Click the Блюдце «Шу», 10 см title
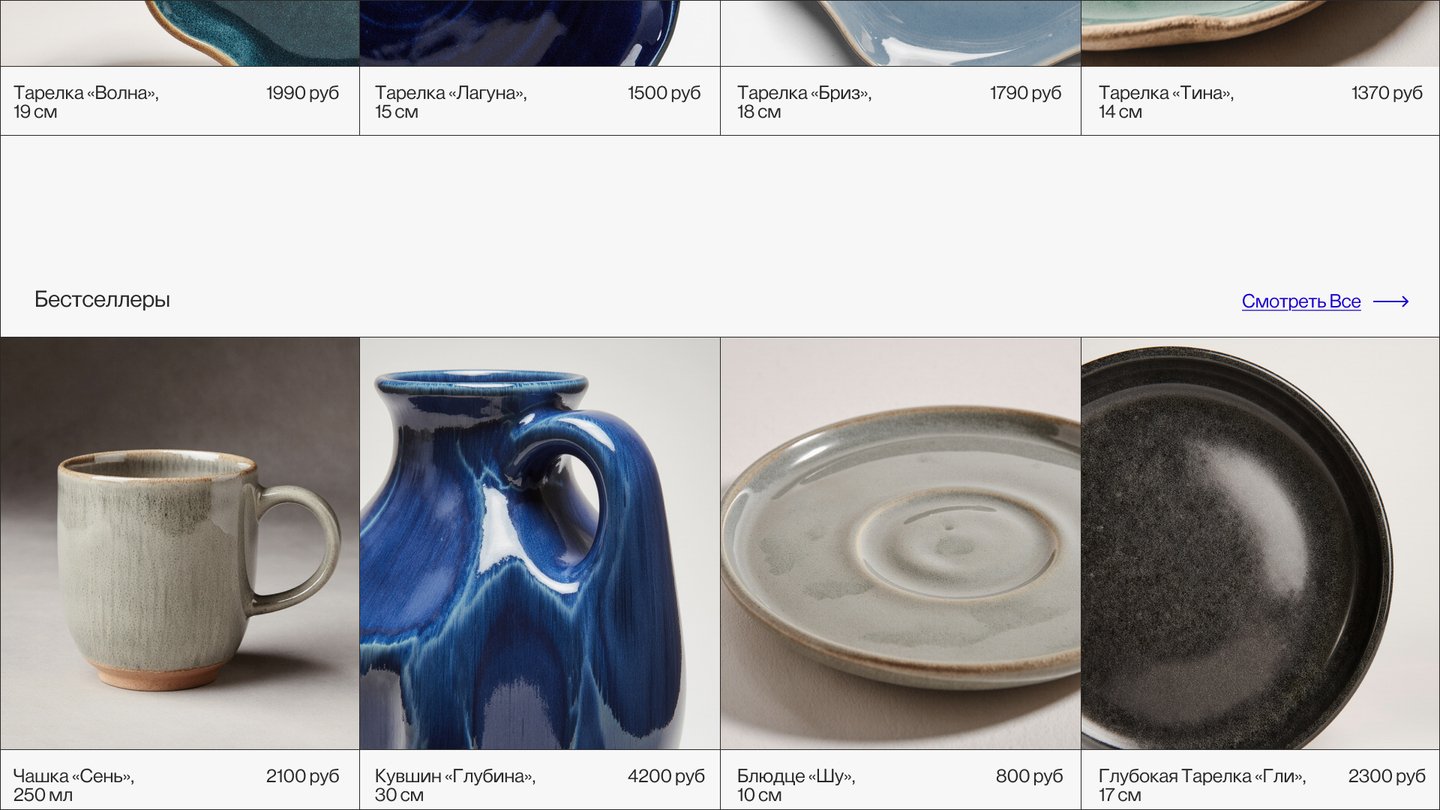This screenshot has height=810, width=1440. point(797,785)
